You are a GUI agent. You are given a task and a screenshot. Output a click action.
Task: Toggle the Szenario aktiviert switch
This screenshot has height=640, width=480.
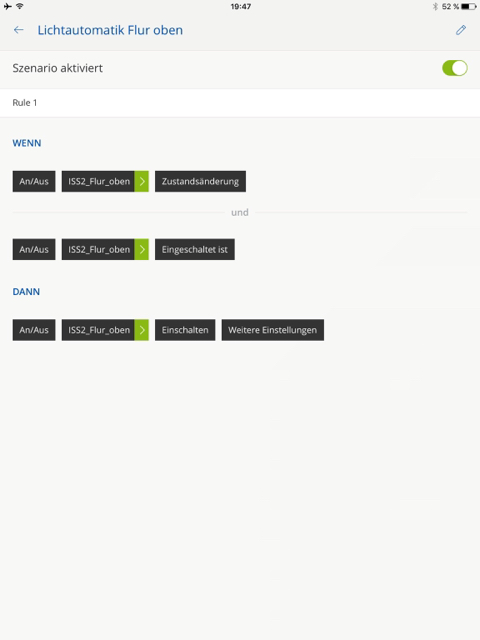(x=454, y=68)
